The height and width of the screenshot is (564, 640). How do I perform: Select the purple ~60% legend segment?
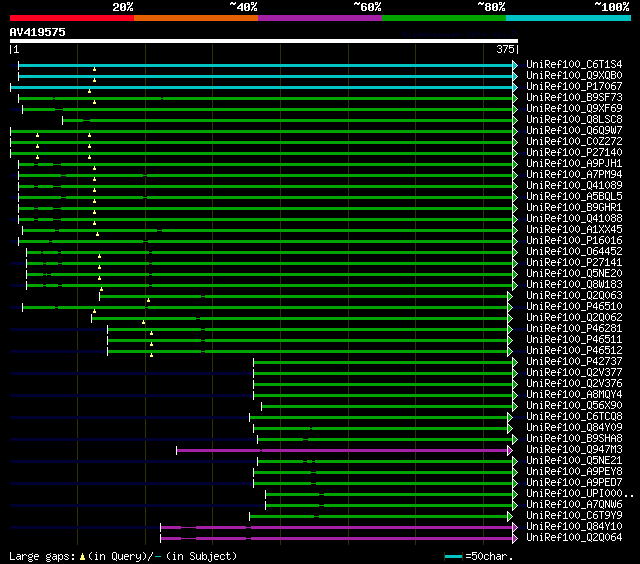[x=319, y=18]
